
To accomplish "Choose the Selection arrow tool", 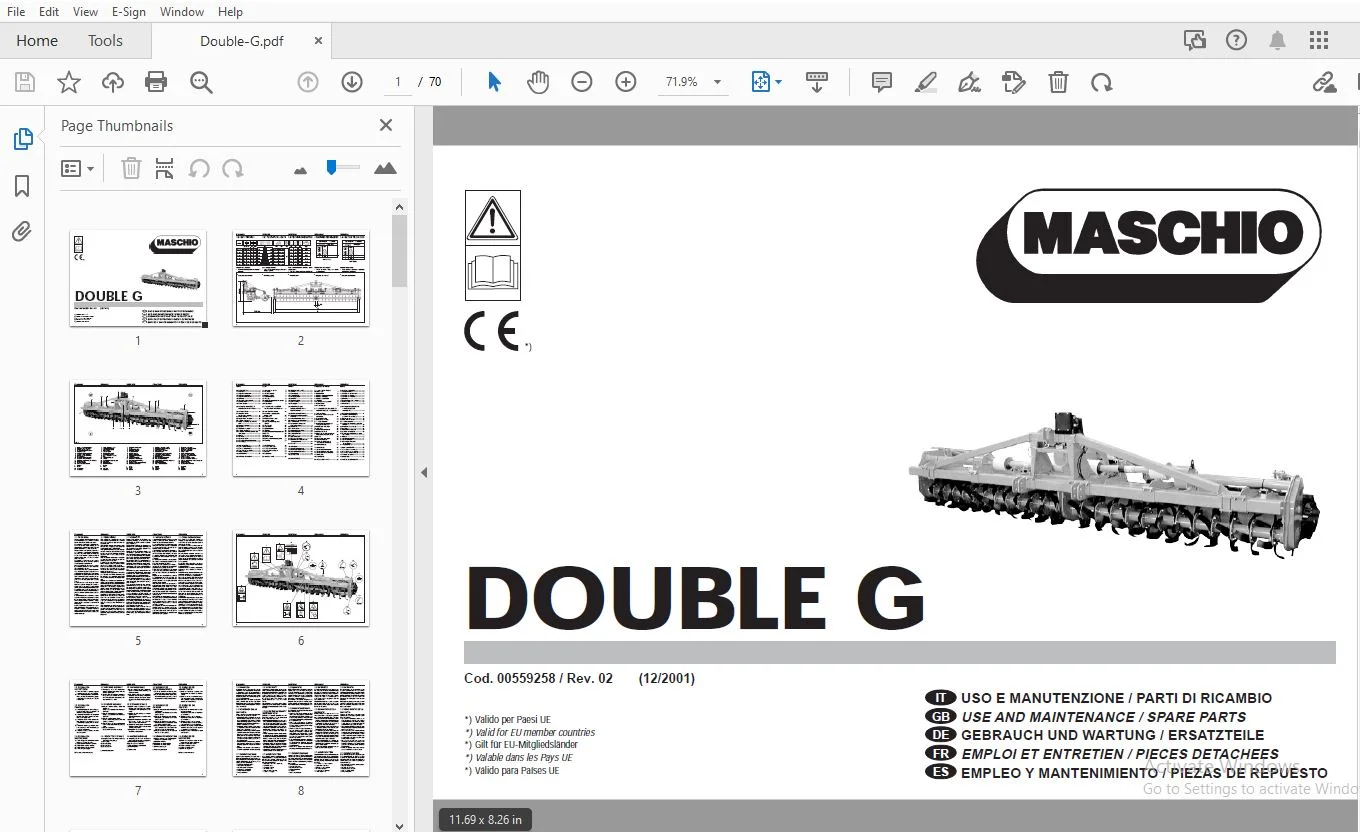I will coord(494,82).
